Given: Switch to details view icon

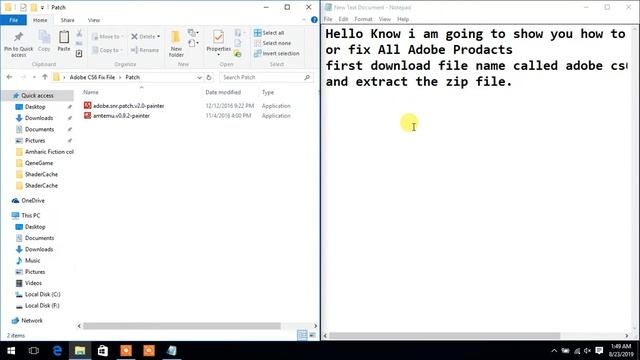Looking at the screenshot, I should click(x=302, y=336).
